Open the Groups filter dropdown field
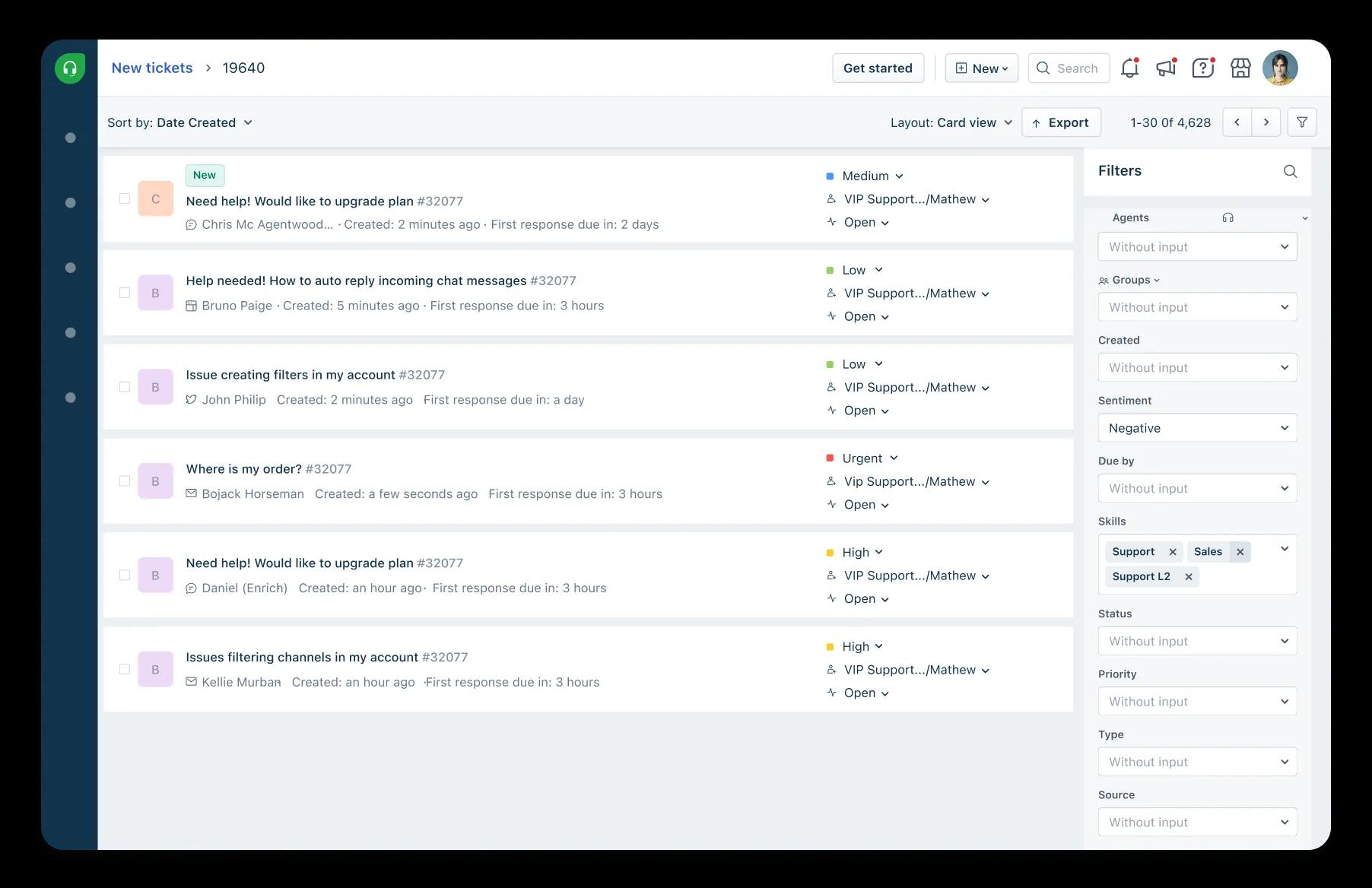This screenshot has width=1372, height=888. coord(1197,307)
